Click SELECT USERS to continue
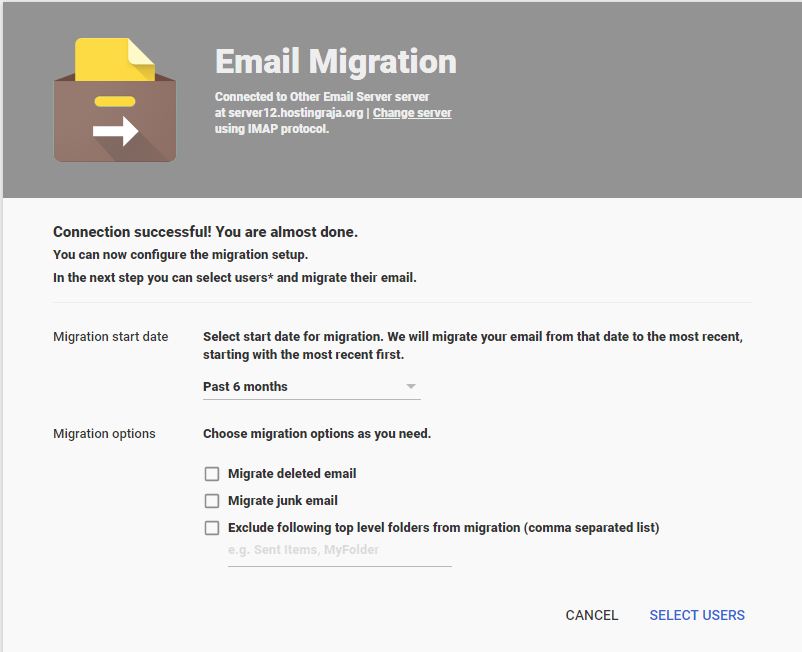 697,615
